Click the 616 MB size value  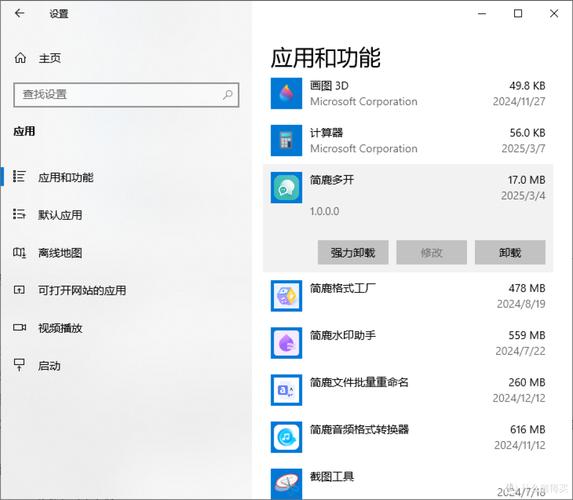point(528,429)
